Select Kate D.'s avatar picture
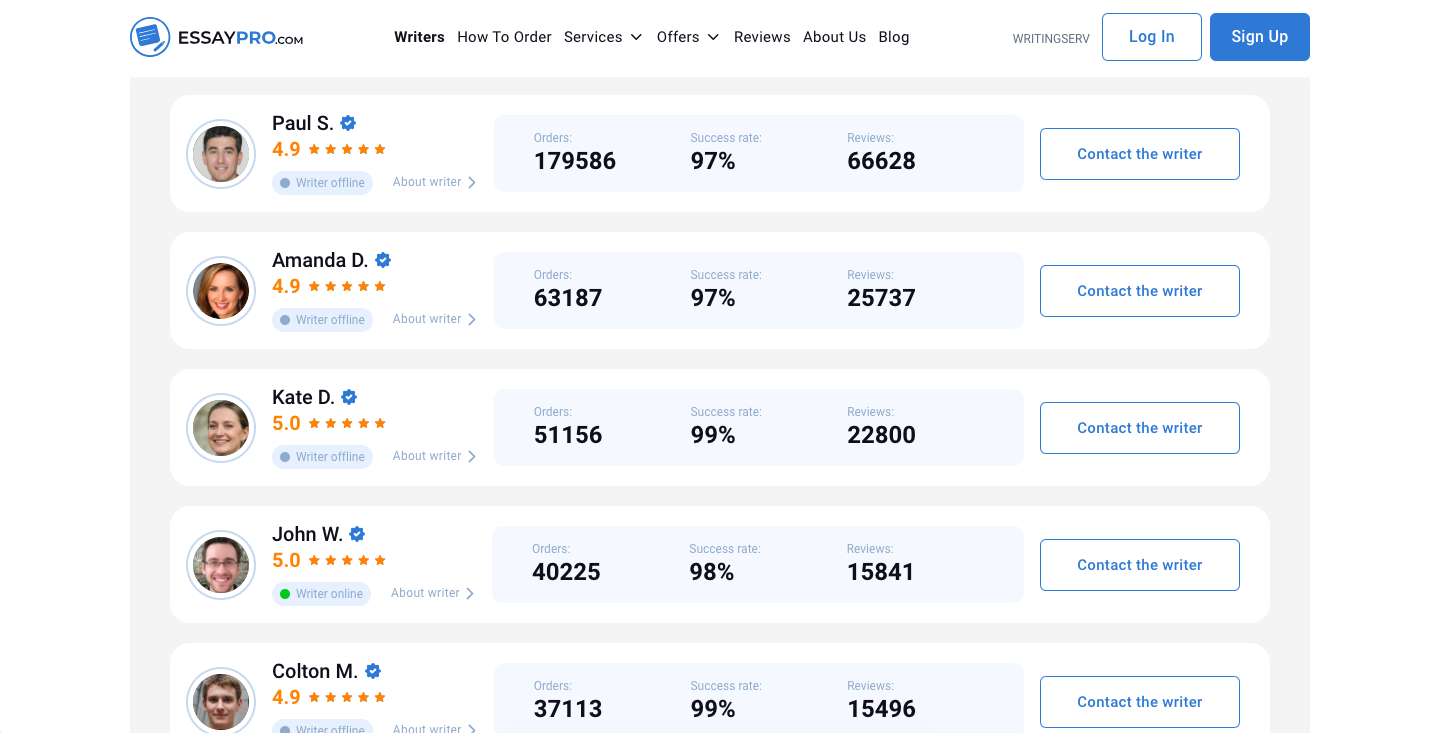 pos(221,428)
